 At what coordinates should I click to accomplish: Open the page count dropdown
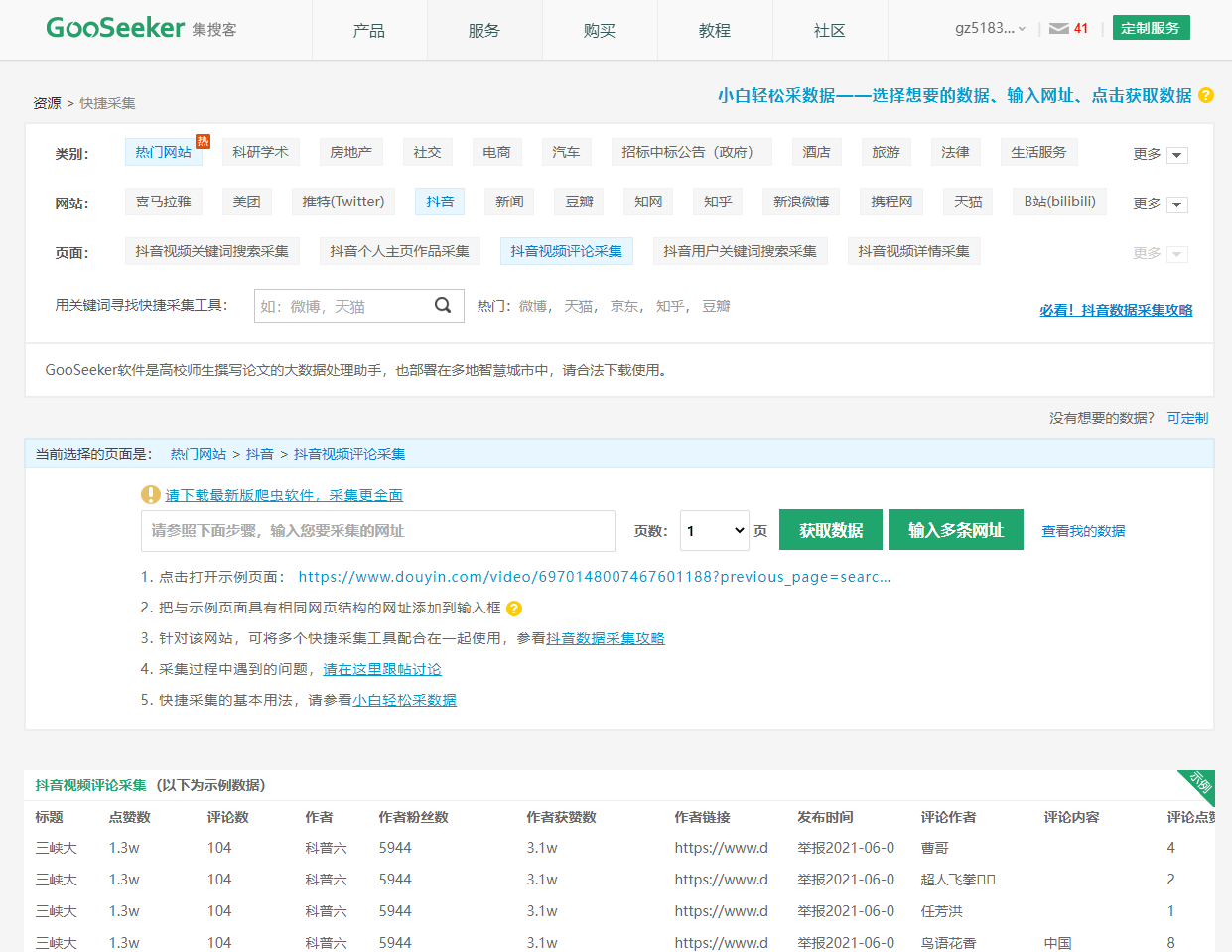click(x=715, y=530)
